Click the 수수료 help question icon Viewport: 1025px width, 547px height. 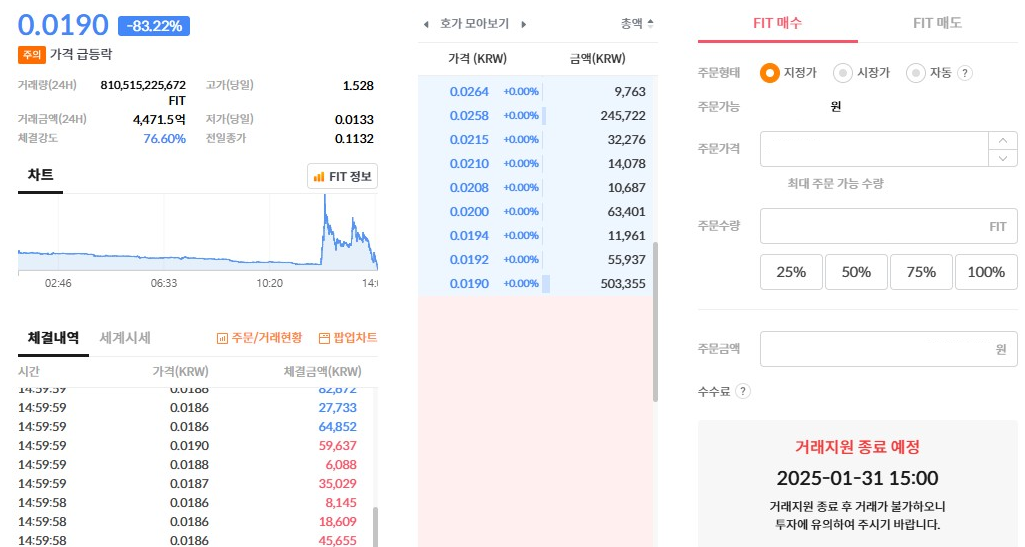(742, 391)
